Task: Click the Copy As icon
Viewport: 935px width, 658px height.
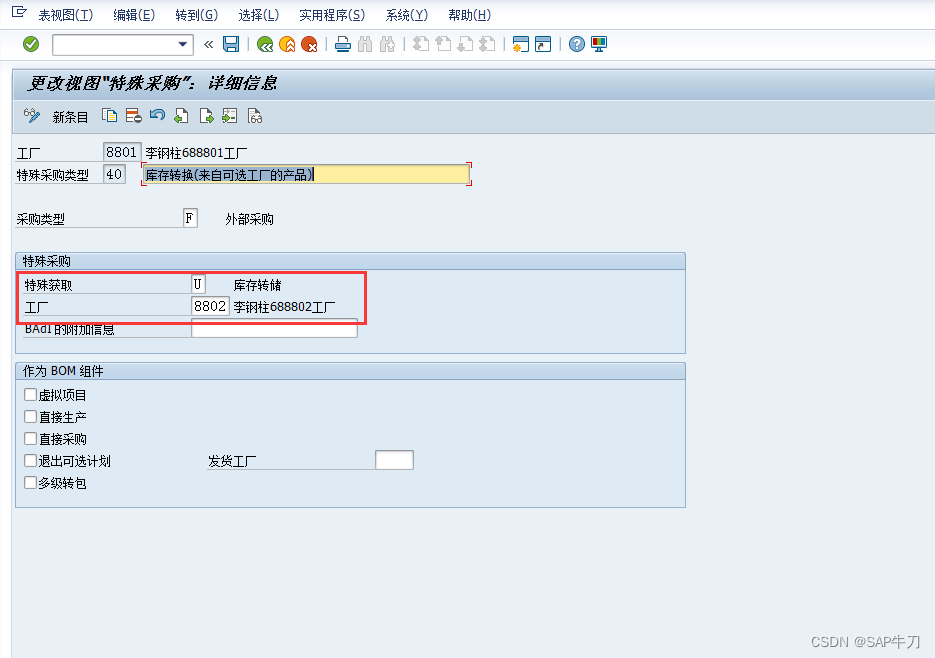Action: coord(109,116)
